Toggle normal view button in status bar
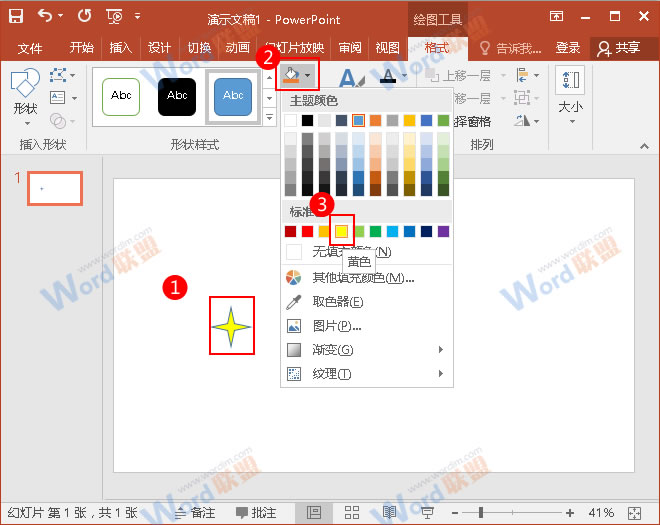Viewport: 660px width, 525px height. 314,512
